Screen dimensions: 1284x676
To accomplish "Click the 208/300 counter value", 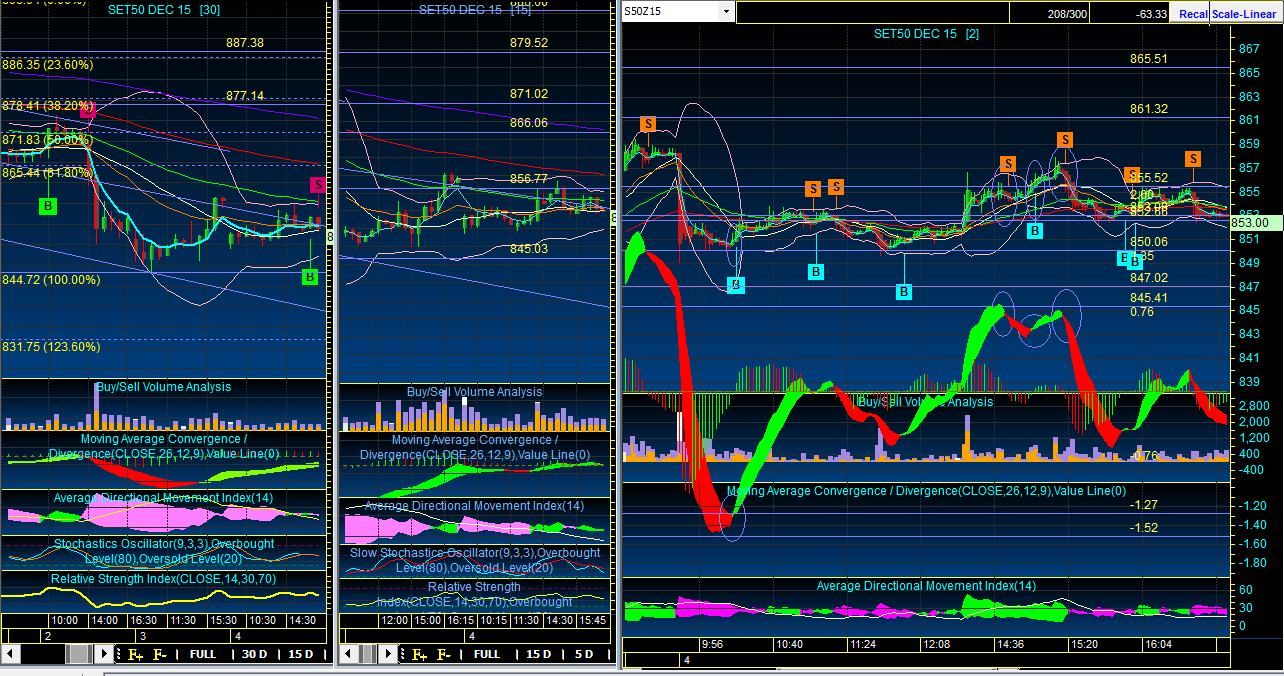I will tap(1067, 14).
